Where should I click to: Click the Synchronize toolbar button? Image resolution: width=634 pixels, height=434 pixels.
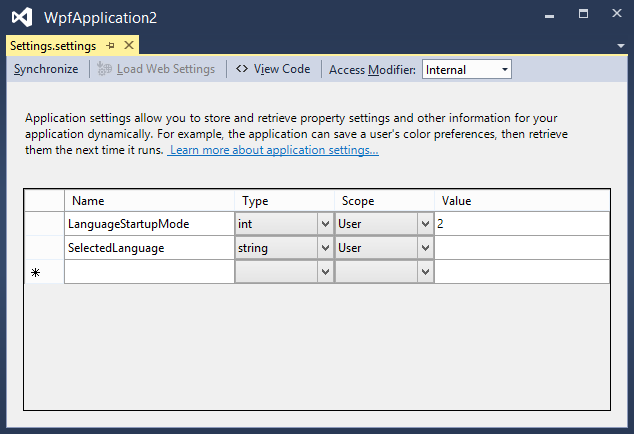pyautogui.click(x=46, y=69)
